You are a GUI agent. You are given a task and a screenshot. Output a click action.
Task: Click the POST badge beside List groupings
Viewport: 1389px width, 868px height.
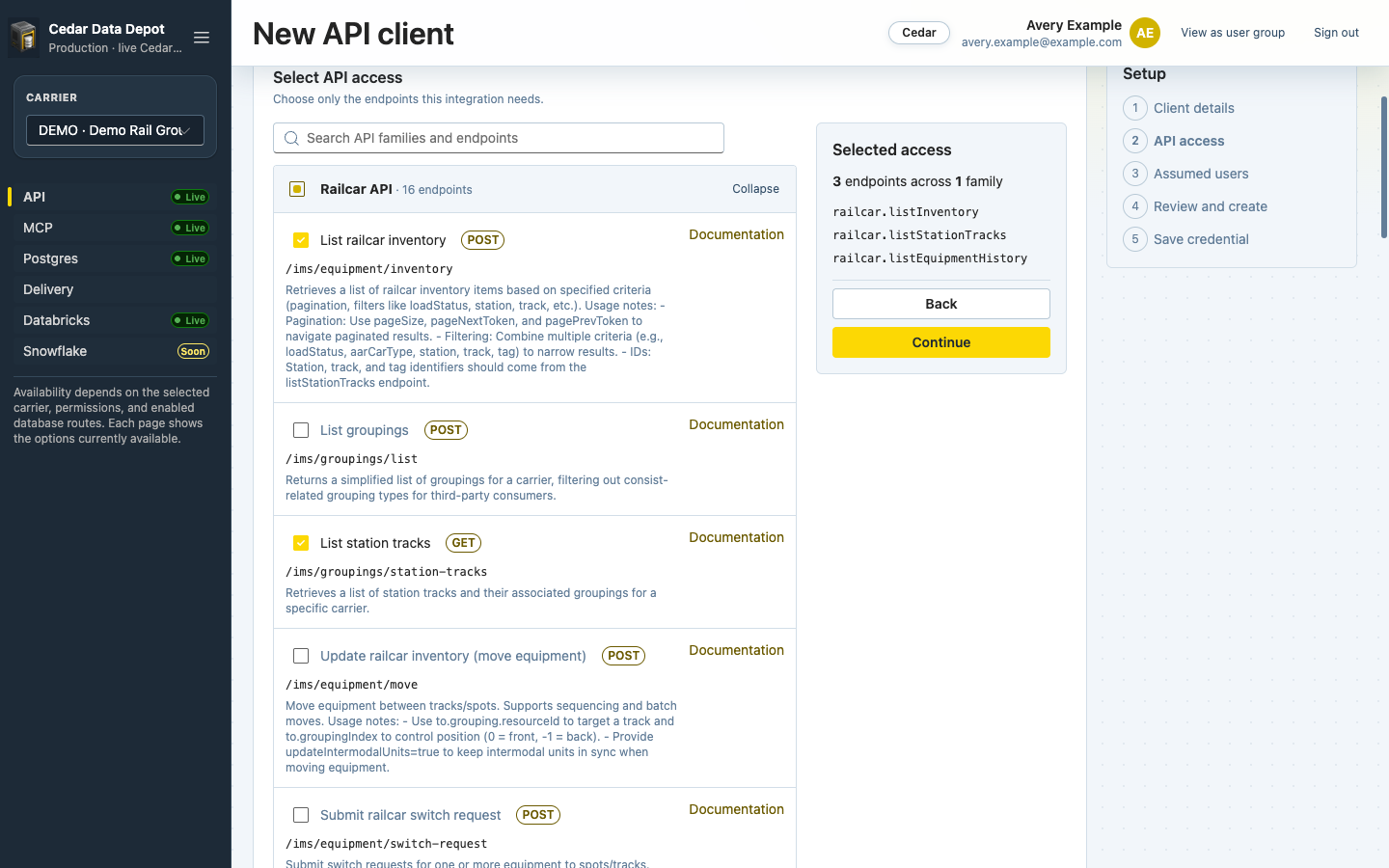(446, 430)
